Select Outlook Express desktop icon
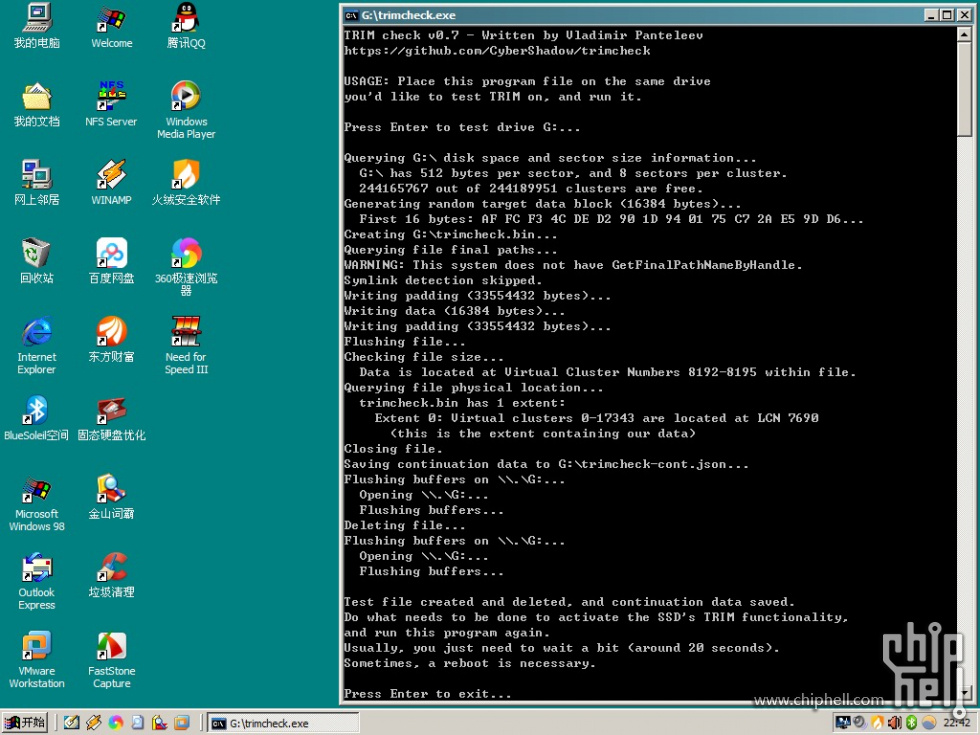This screenshot has height=735, width=980. click(x=37, y=581)
